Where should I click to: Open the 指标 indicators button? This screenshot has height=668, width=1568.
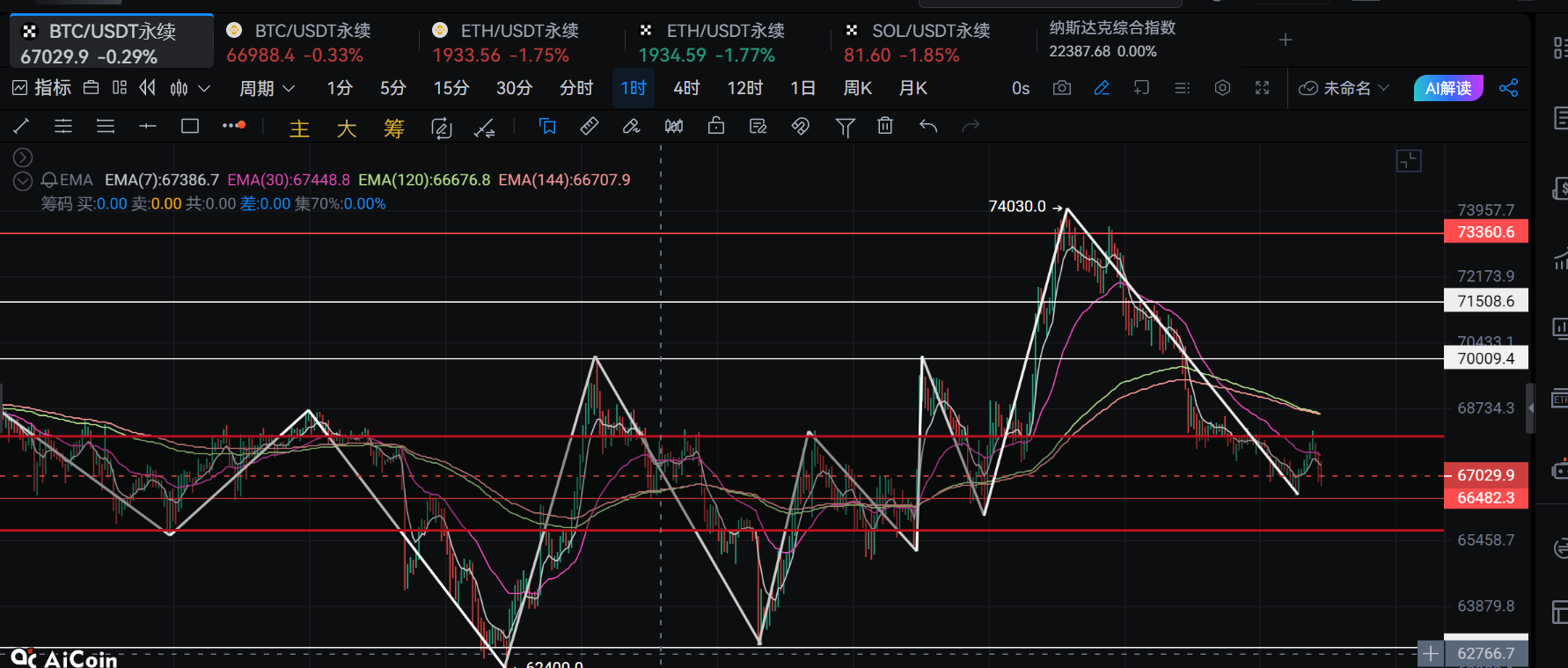[x=42, y=88]
